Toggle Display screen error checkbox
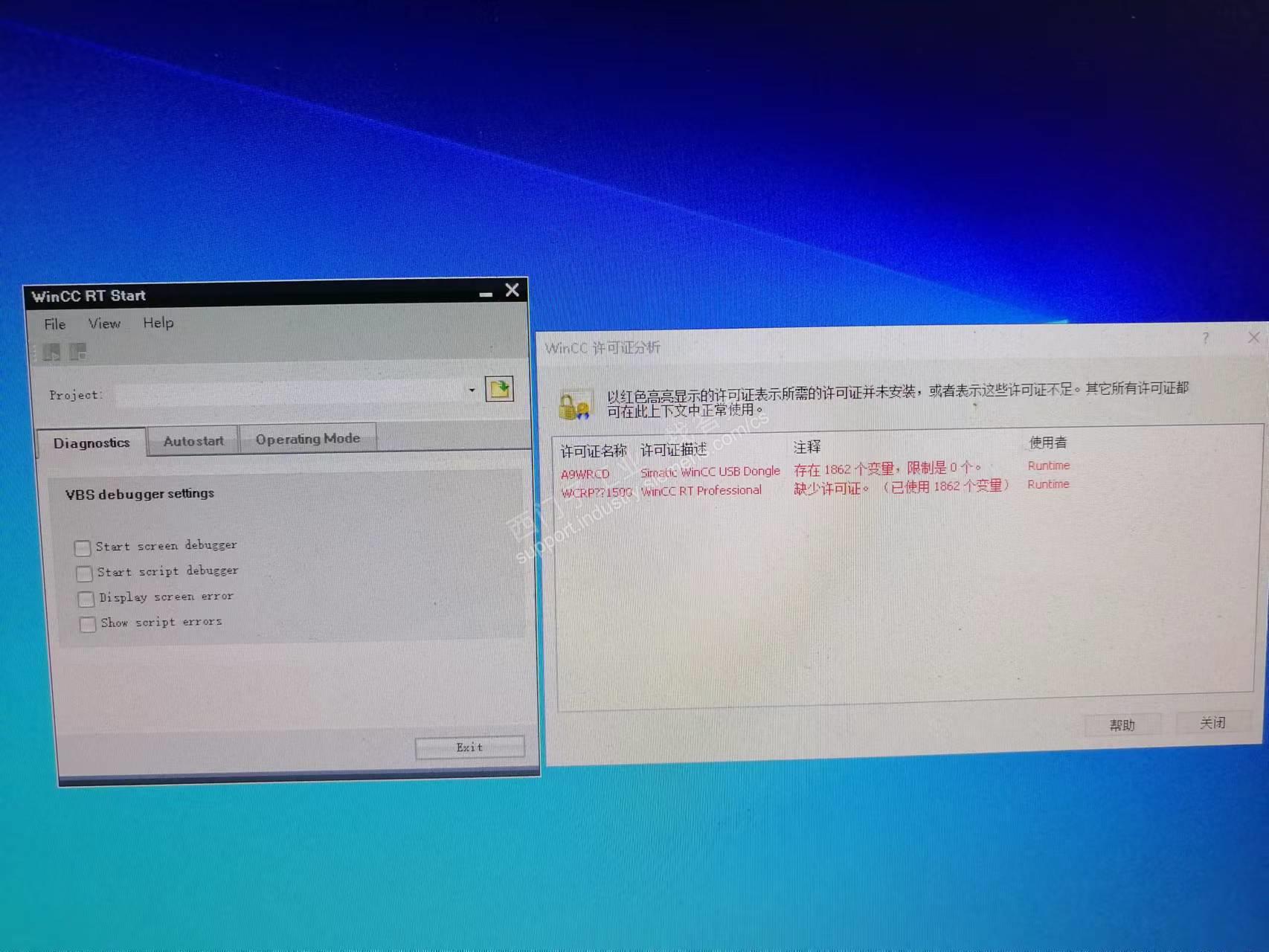 click(x=86, y=599)
